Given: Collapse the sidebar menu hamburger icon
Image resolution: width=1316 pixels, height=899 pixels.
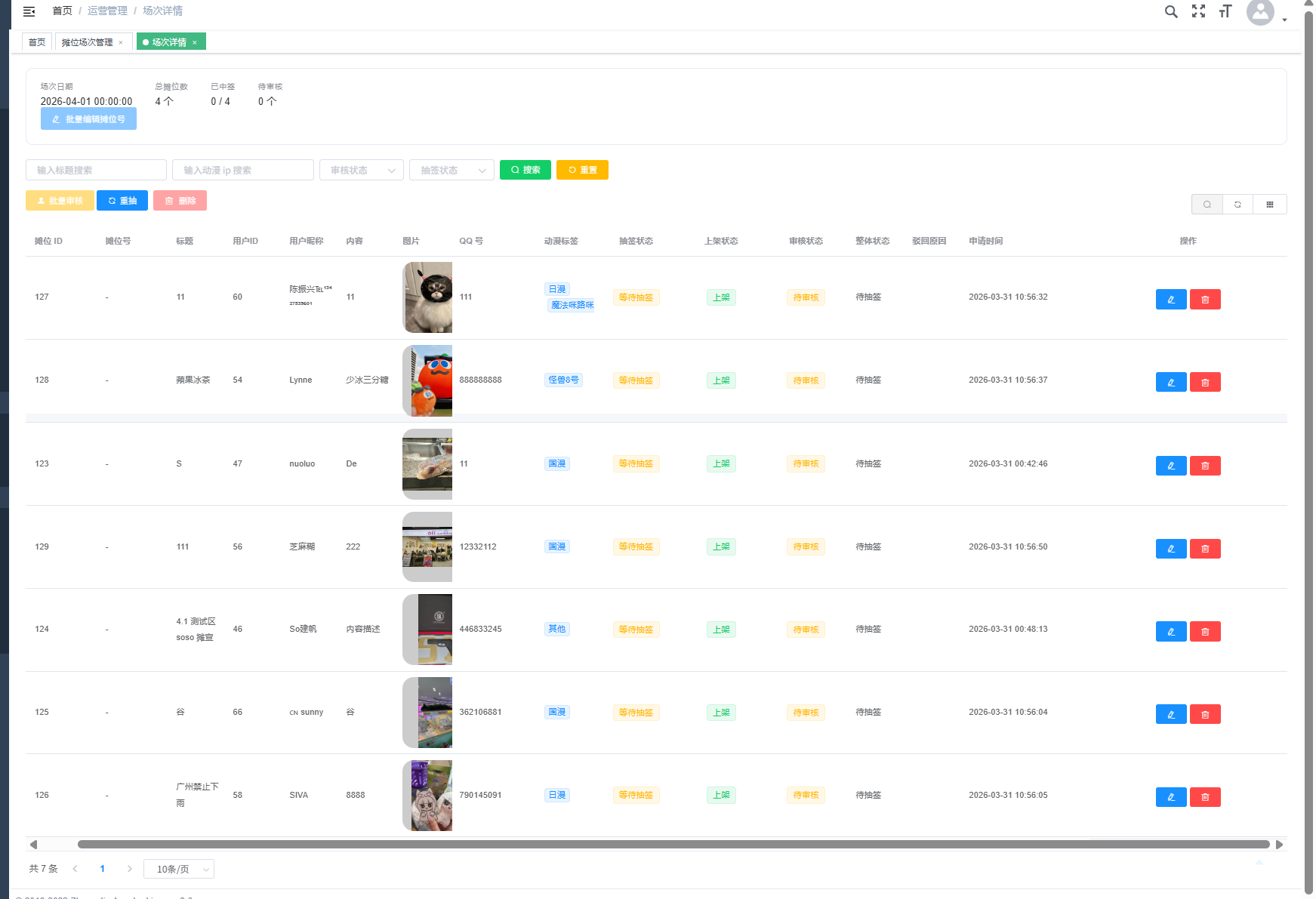Looking at the screenshot, I should click(x=29, y=11).
